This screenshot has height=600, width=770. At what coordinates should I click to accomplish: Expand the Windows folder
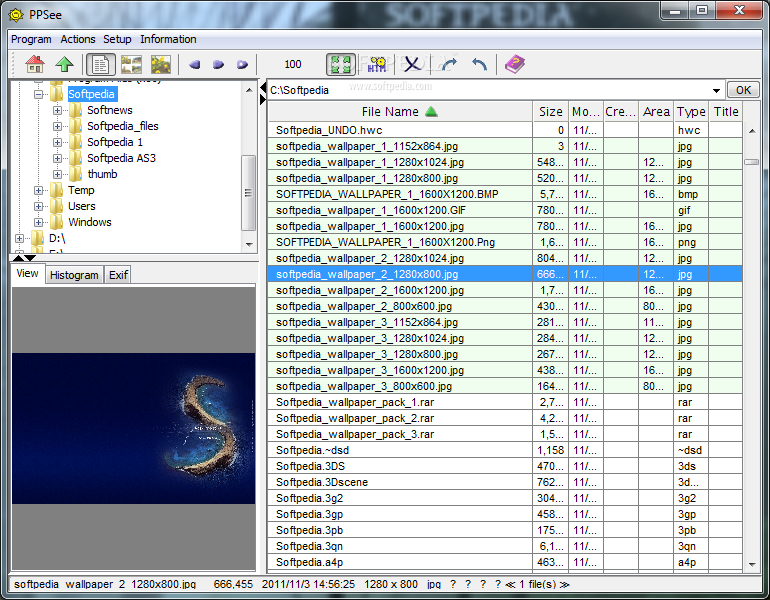pos(38,222)
